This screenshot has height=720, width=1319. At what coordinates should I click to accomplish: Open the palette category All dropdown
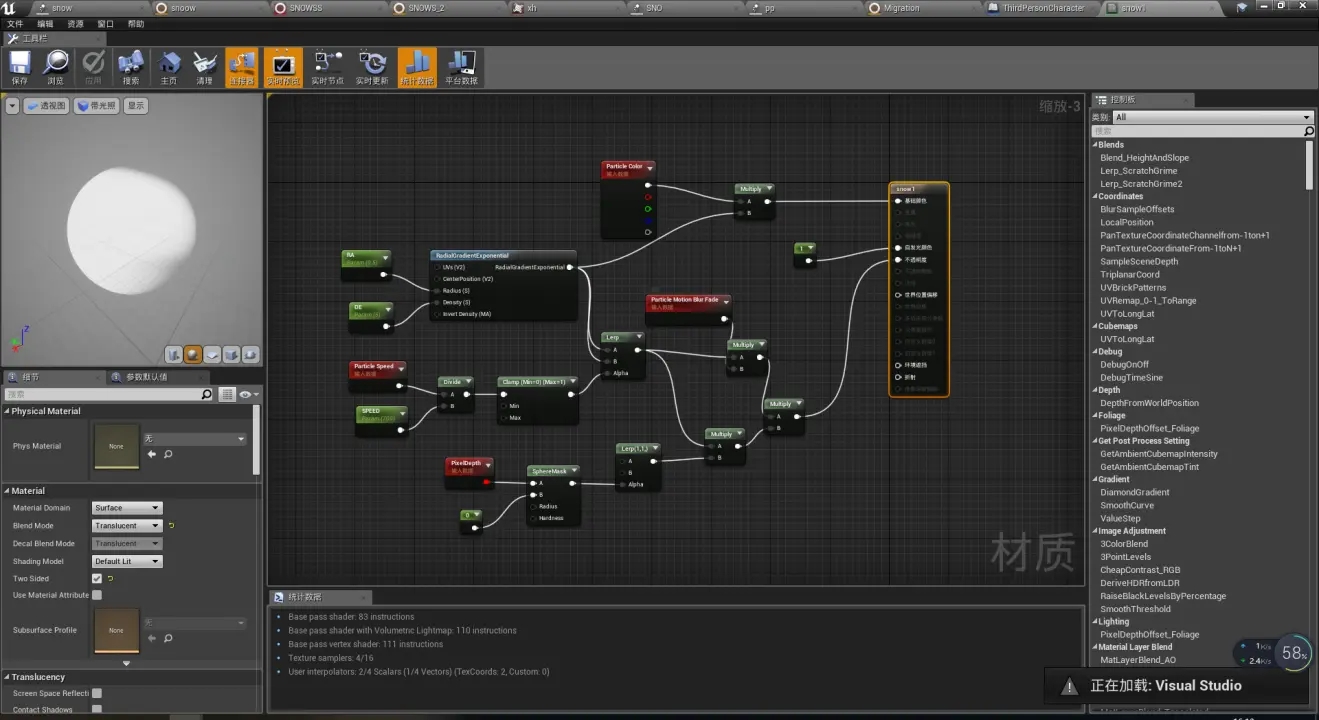tap(1212, 117)
